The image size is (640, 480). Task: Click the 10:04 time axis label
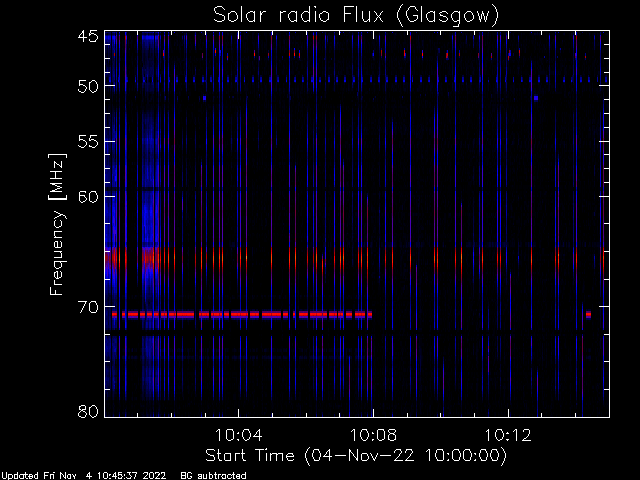tap(238, 435)
